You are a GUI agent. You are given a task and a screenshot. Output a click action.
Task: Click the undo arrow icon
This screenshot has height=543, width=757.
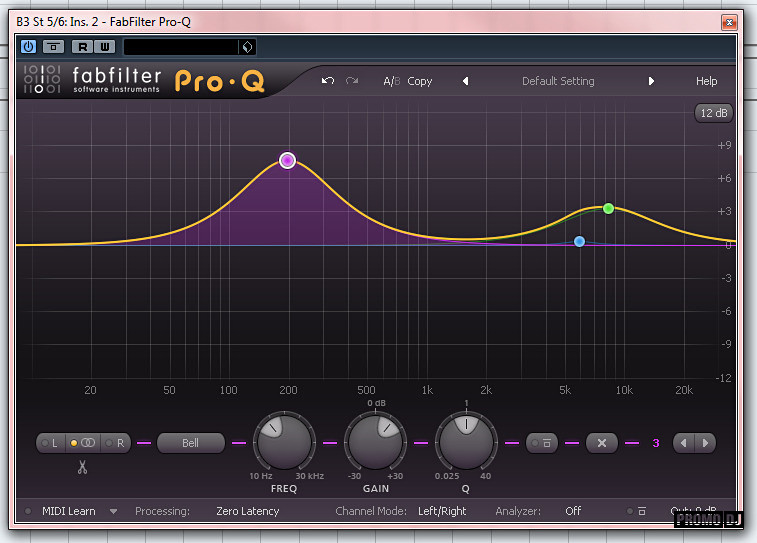click(328, 81)
